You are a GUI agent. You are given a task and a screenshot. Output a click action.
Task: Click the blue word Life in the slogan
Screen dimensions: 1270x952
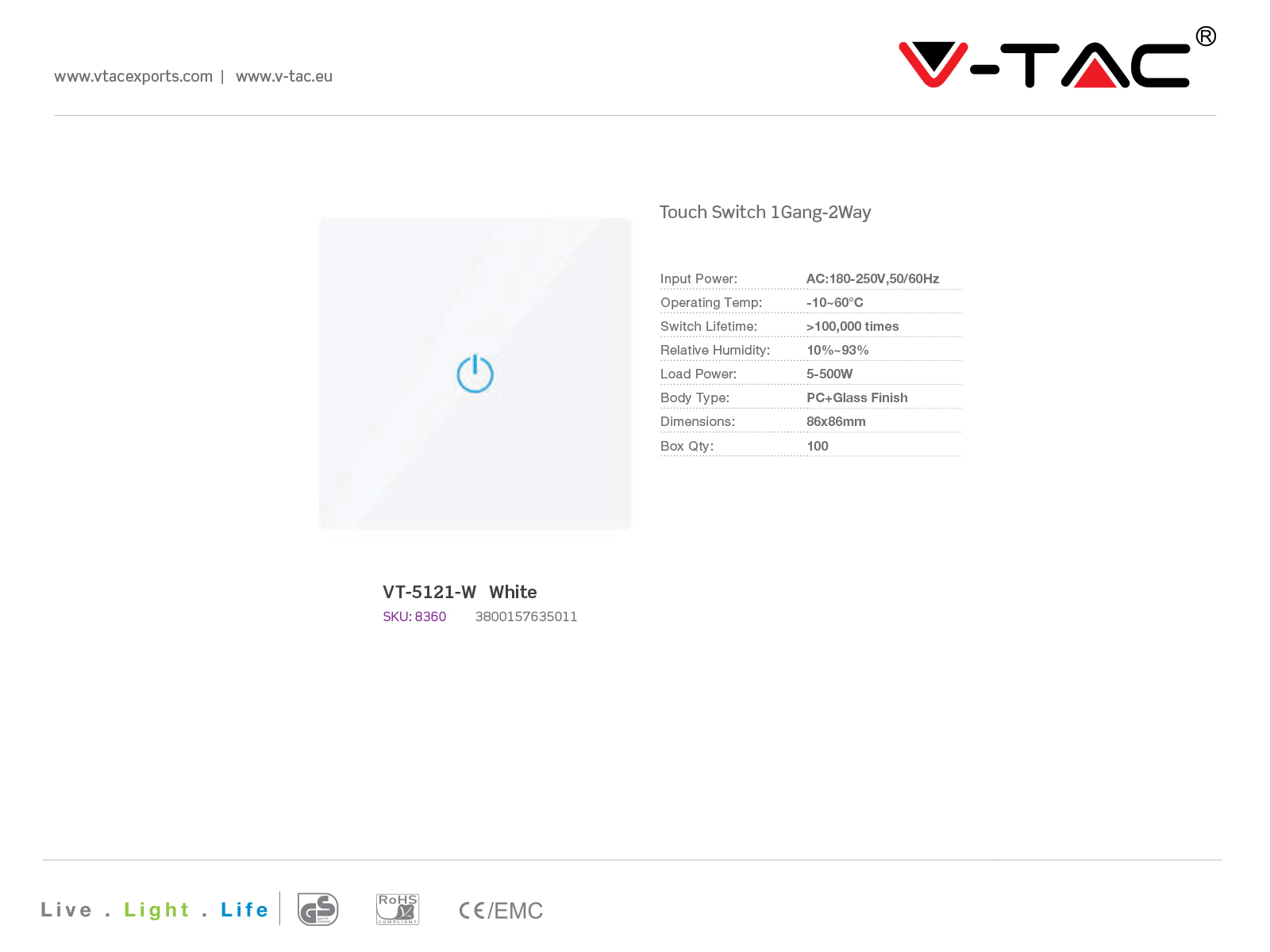(244, 909)
